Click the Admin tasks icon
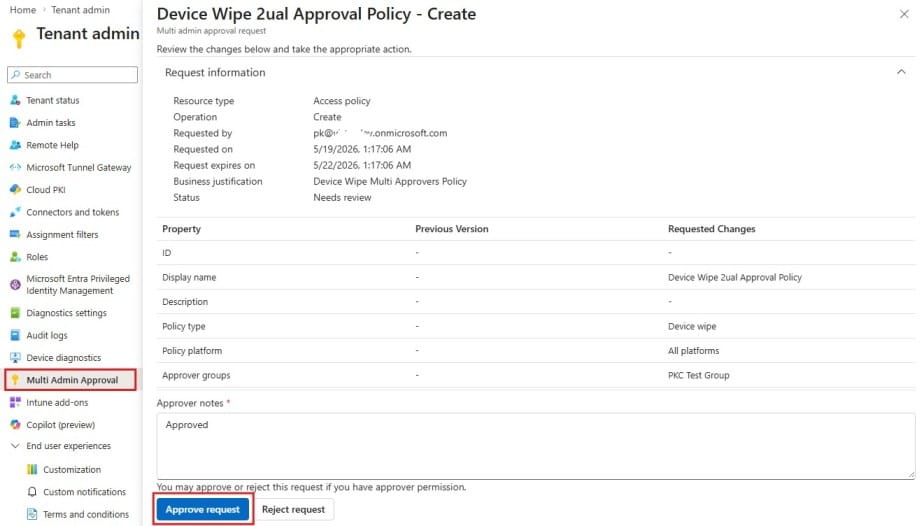 tap(15, 123)
